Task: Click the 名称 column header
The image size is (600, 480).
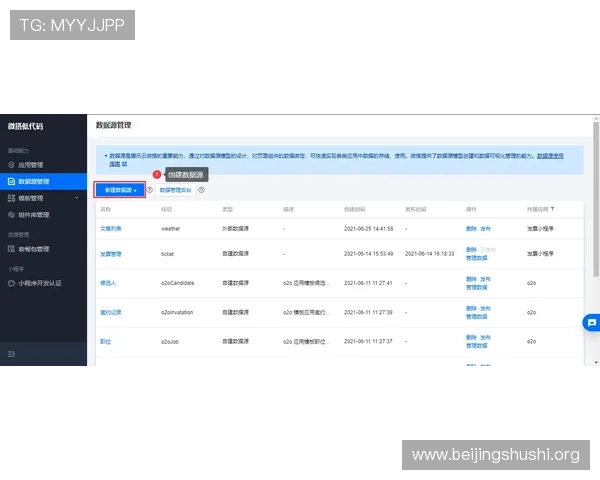Action: pyautogui.click(x=105, y=209)
